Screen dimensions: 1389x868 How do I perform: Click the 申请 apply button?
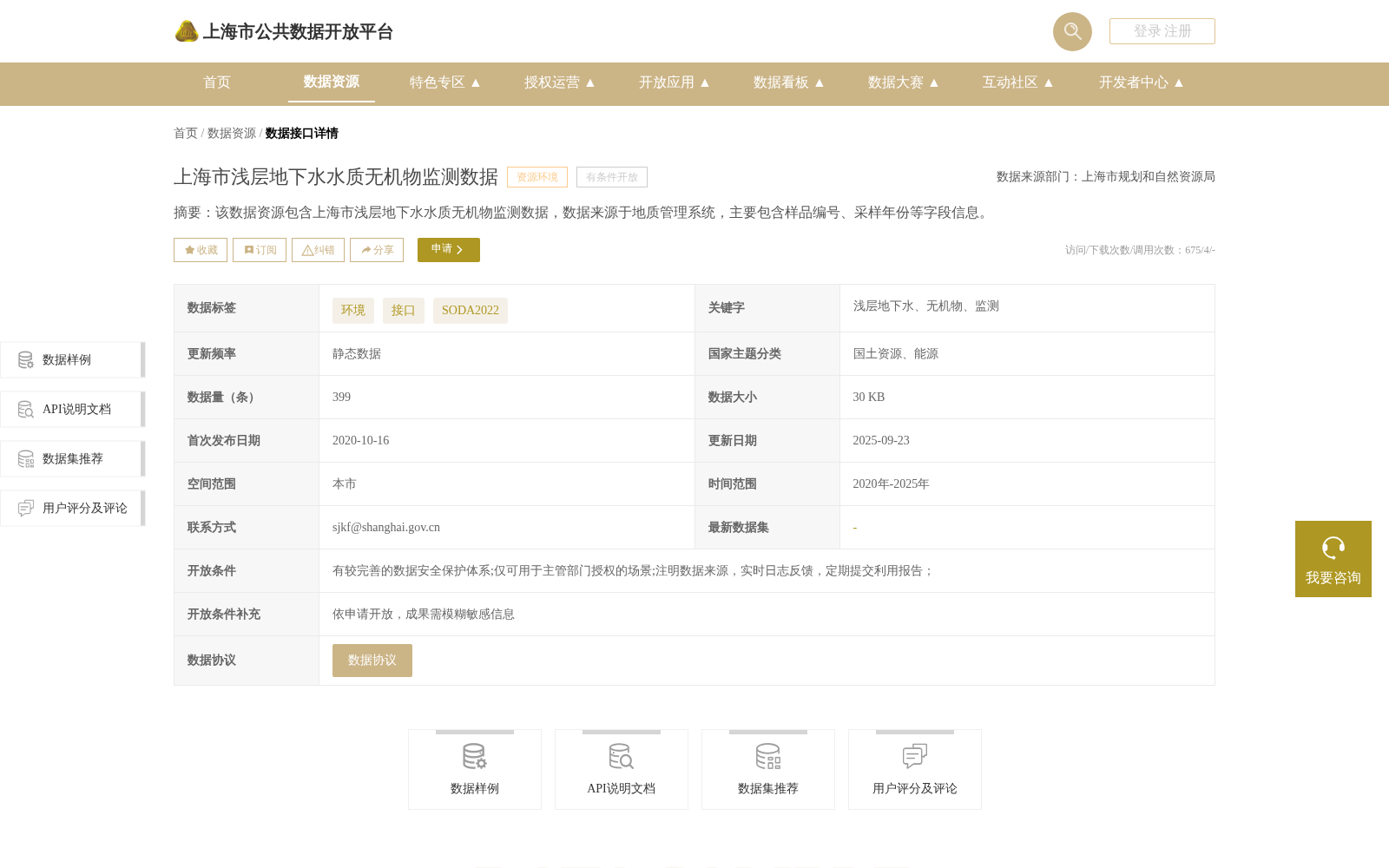click(449, 250)
